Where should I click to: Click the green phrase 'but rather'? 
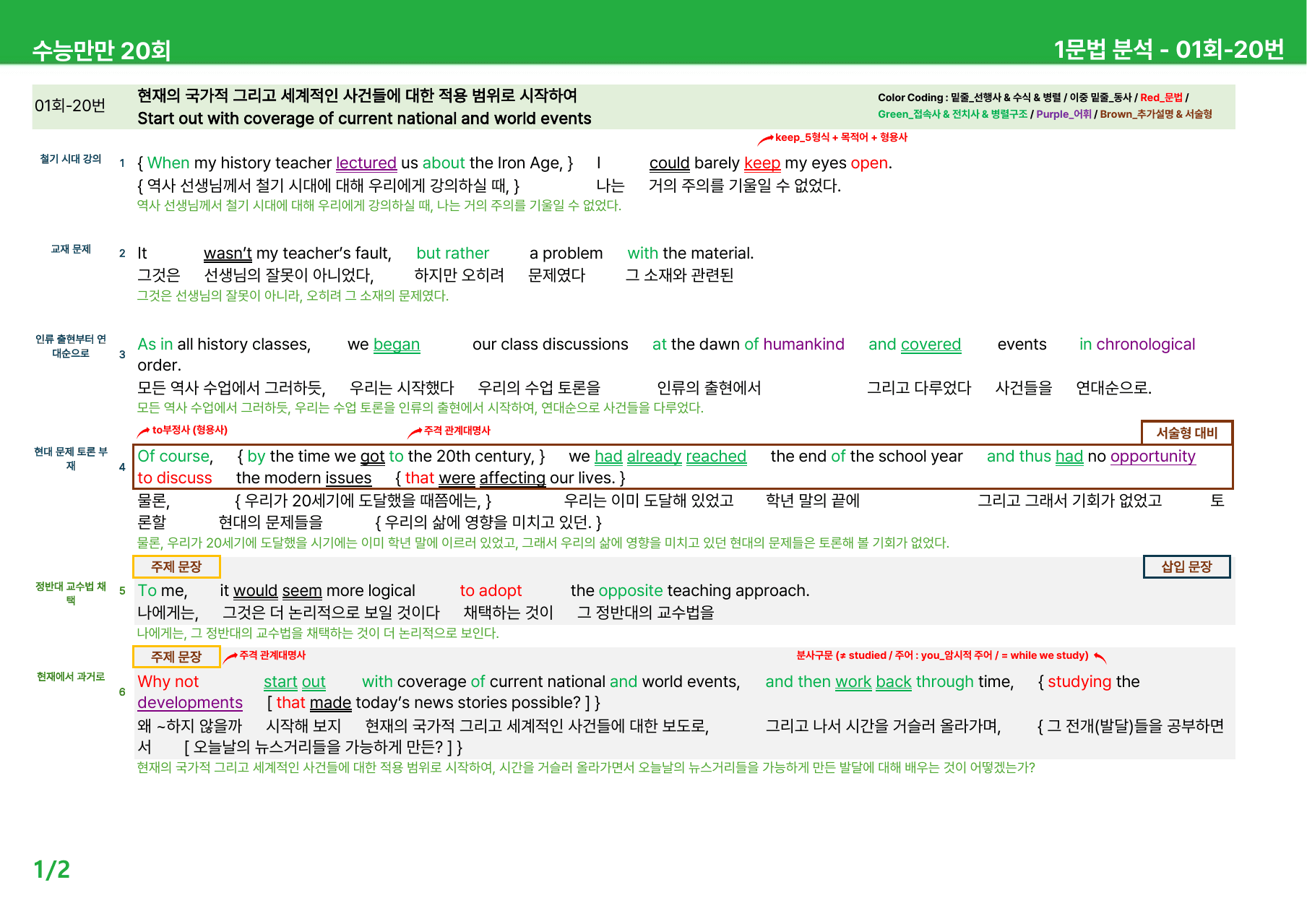[452, 254]
